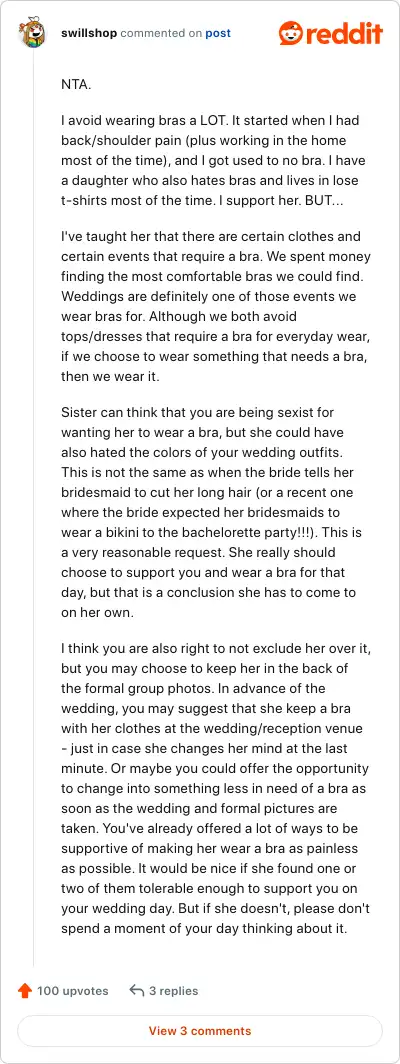Screen dimensions: 400x1064
Task: Click the orange upvote arrow icon
Action: (x=25, y=991)
